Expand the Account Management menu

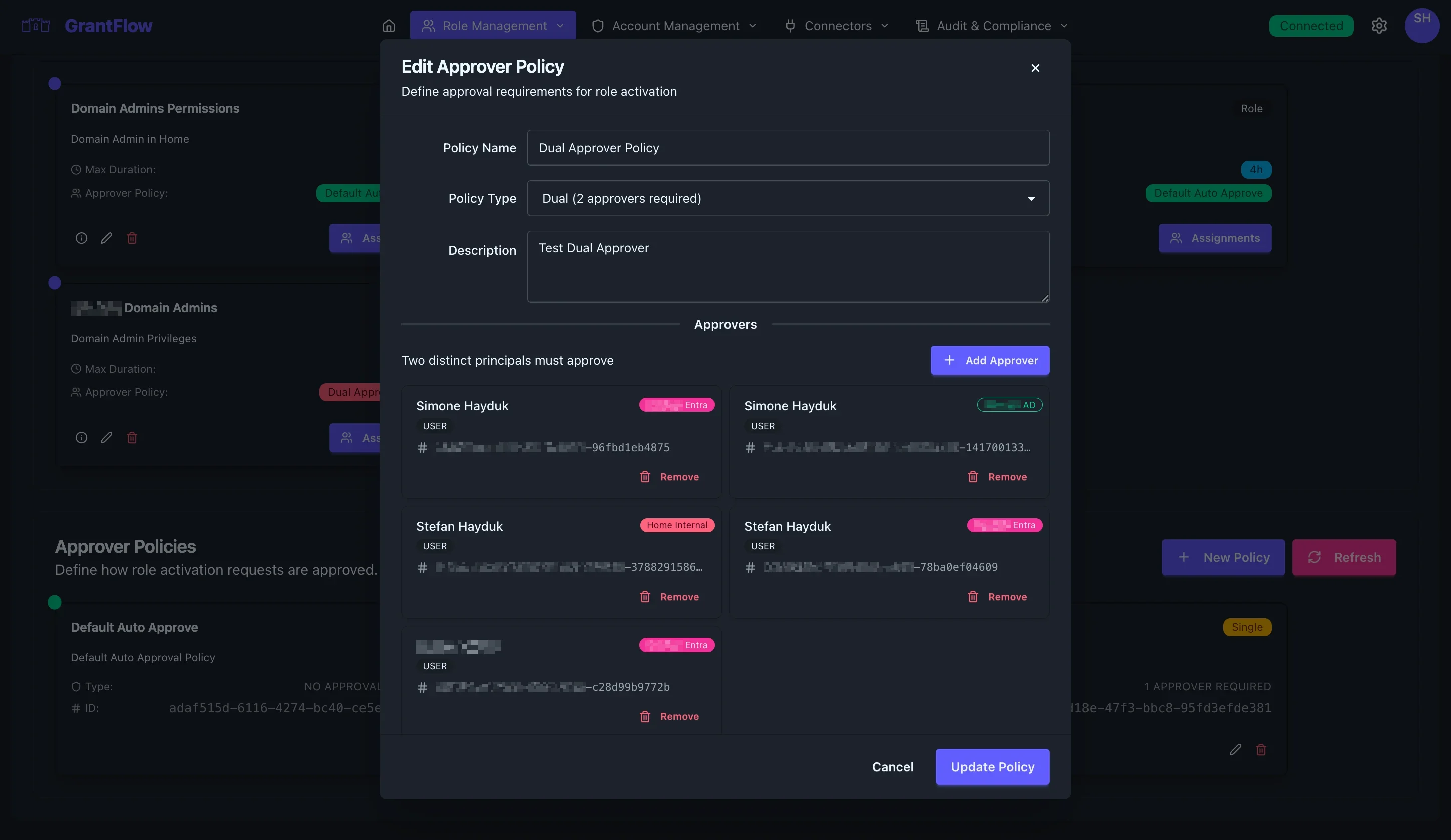point(674,26)
